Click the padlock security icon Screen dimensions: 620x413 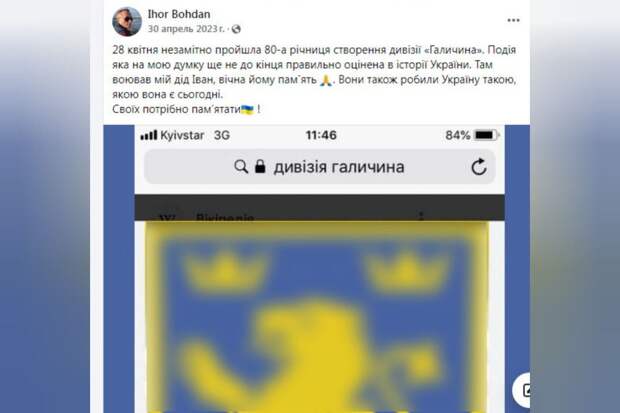click(260, 167)
